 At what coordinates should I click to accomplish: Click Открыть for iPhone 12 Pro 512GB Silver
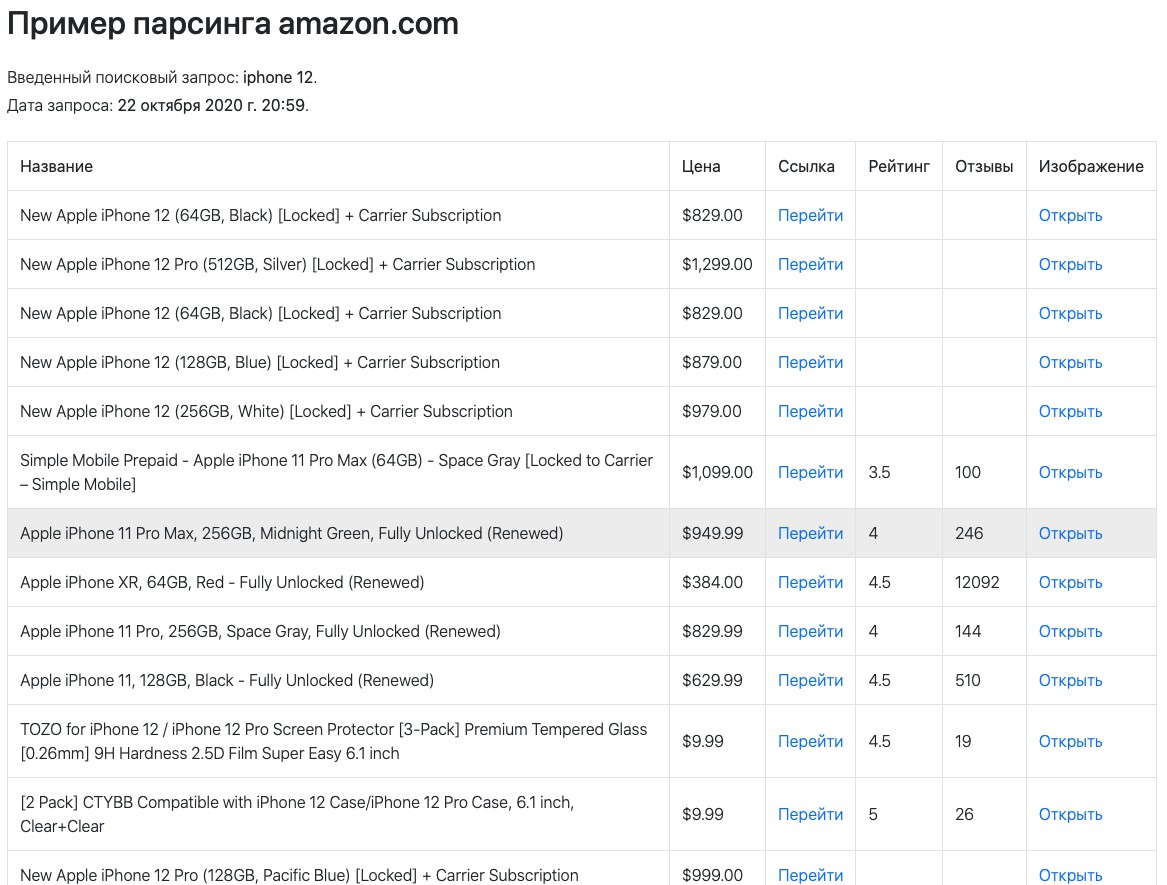(x=1070, y=264)
